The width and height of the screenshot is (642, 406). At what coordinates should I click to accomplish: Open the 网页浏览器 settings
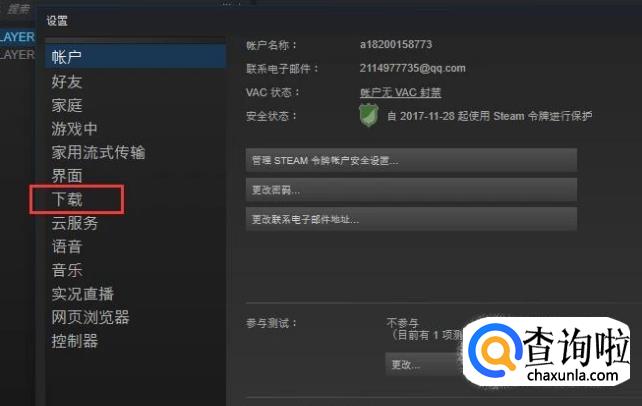90,317
